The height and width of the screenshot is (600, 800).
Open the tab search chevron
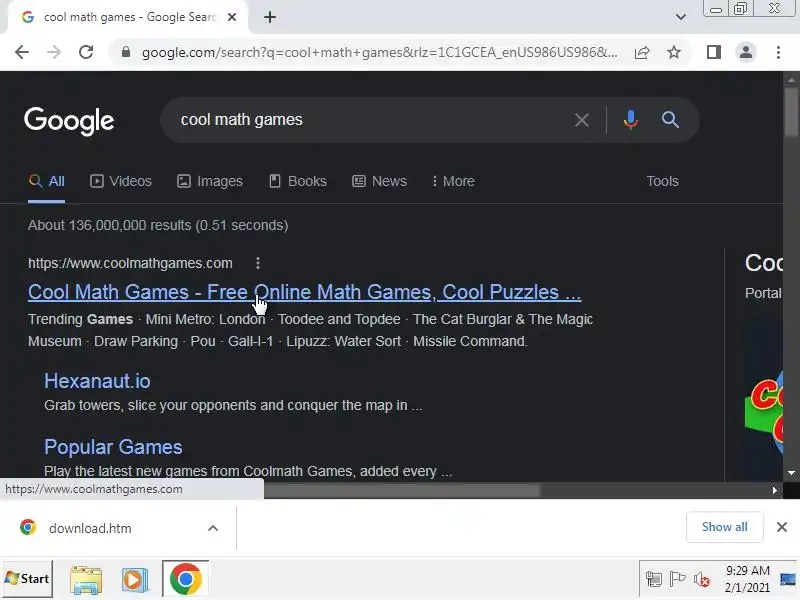click(x=681, y=17)
